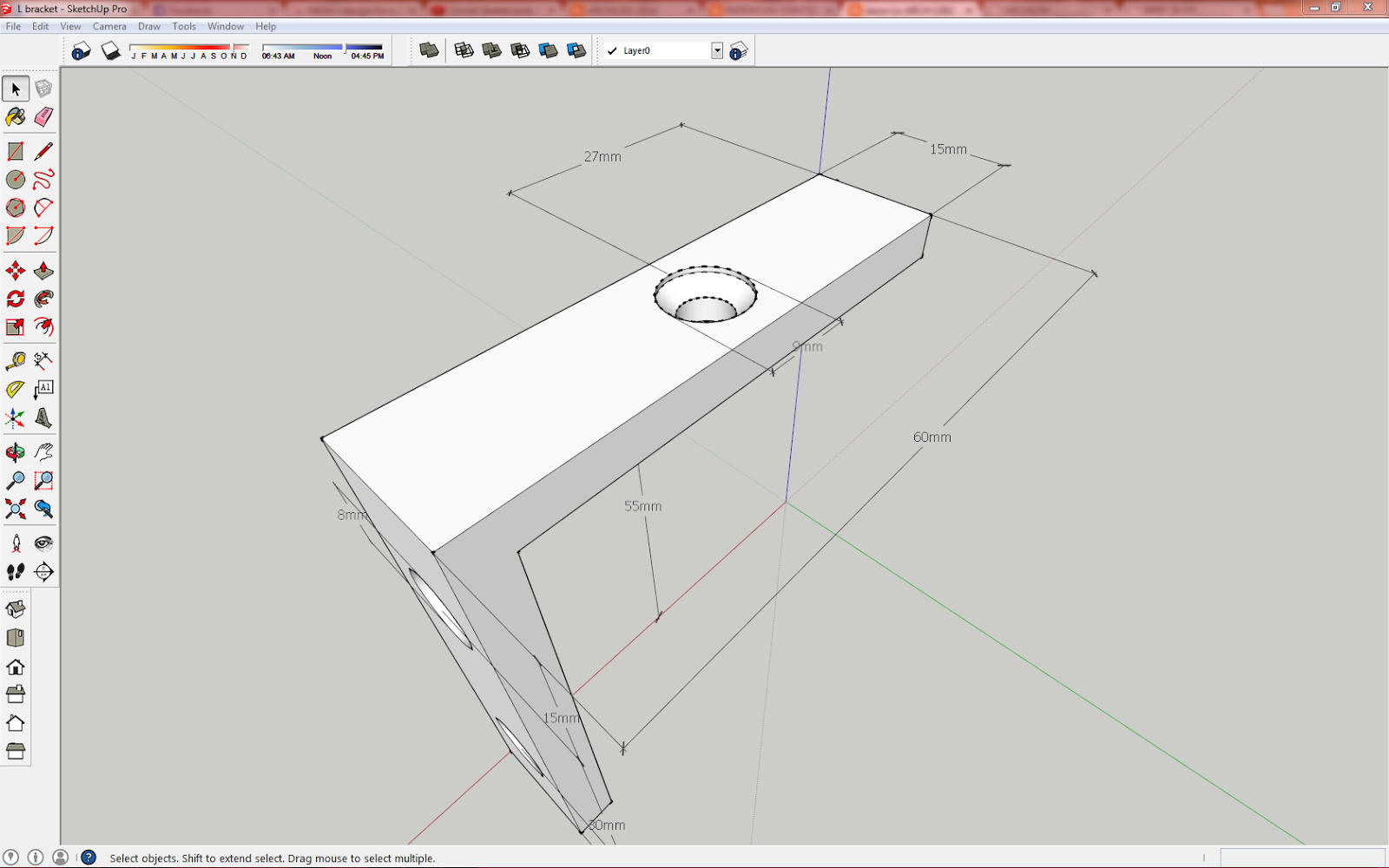Select the Line pencil tool

click(x=43, y=151)
